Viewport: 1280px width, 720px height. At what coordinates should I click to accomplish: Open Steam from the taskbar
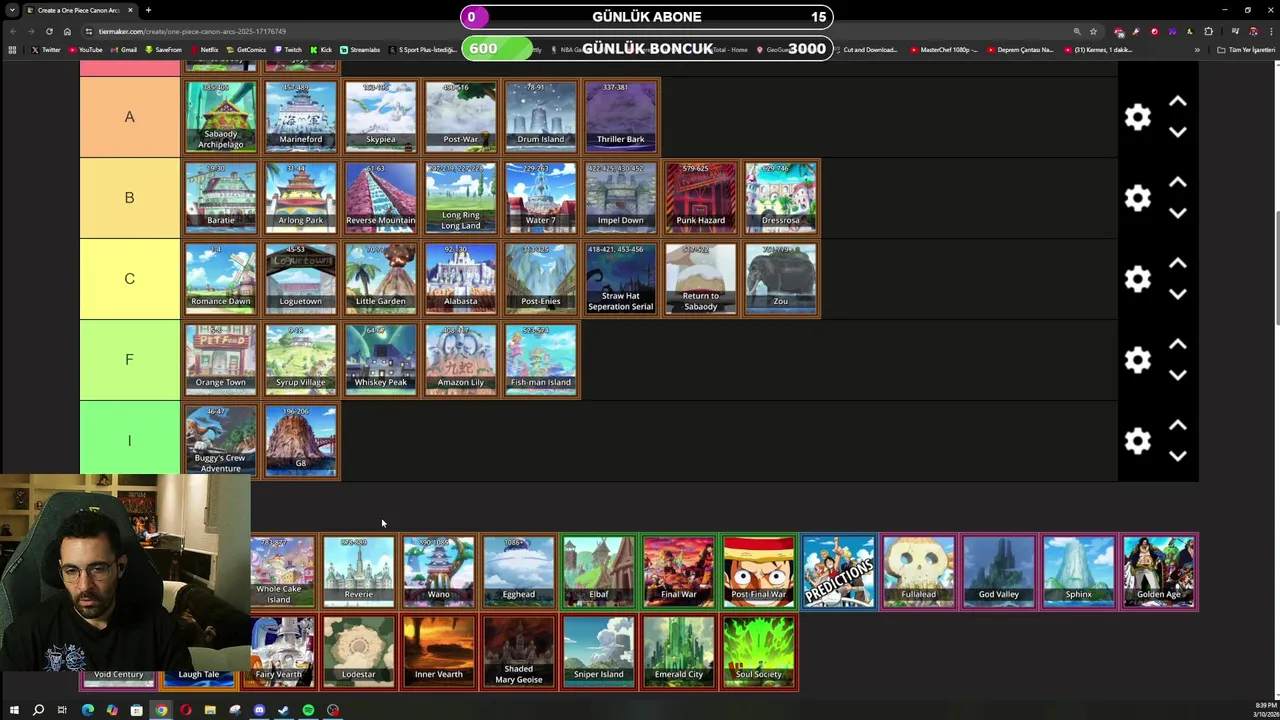(x=283, y=710)
